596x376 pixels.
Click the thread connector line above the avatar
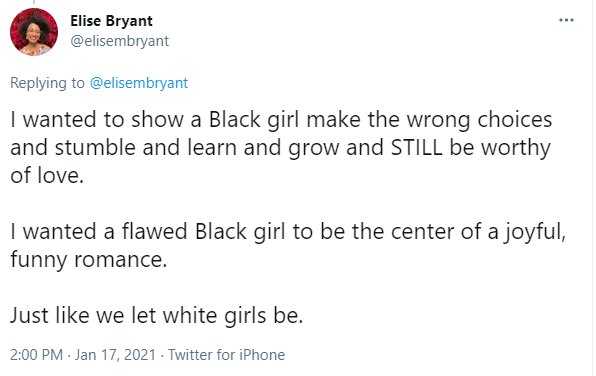pos(34,2)
